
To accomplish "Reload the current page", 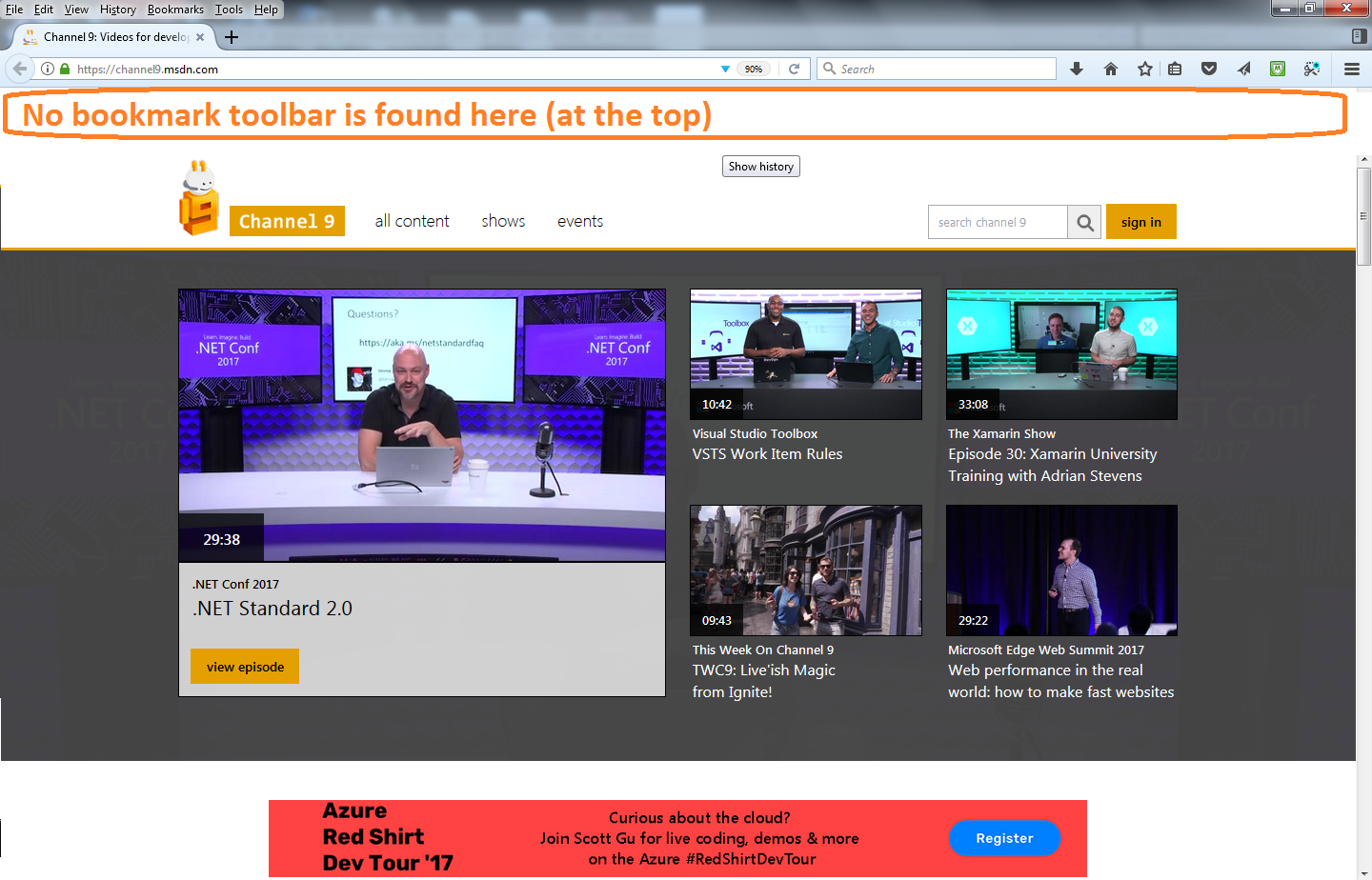I will click(794, 69).
